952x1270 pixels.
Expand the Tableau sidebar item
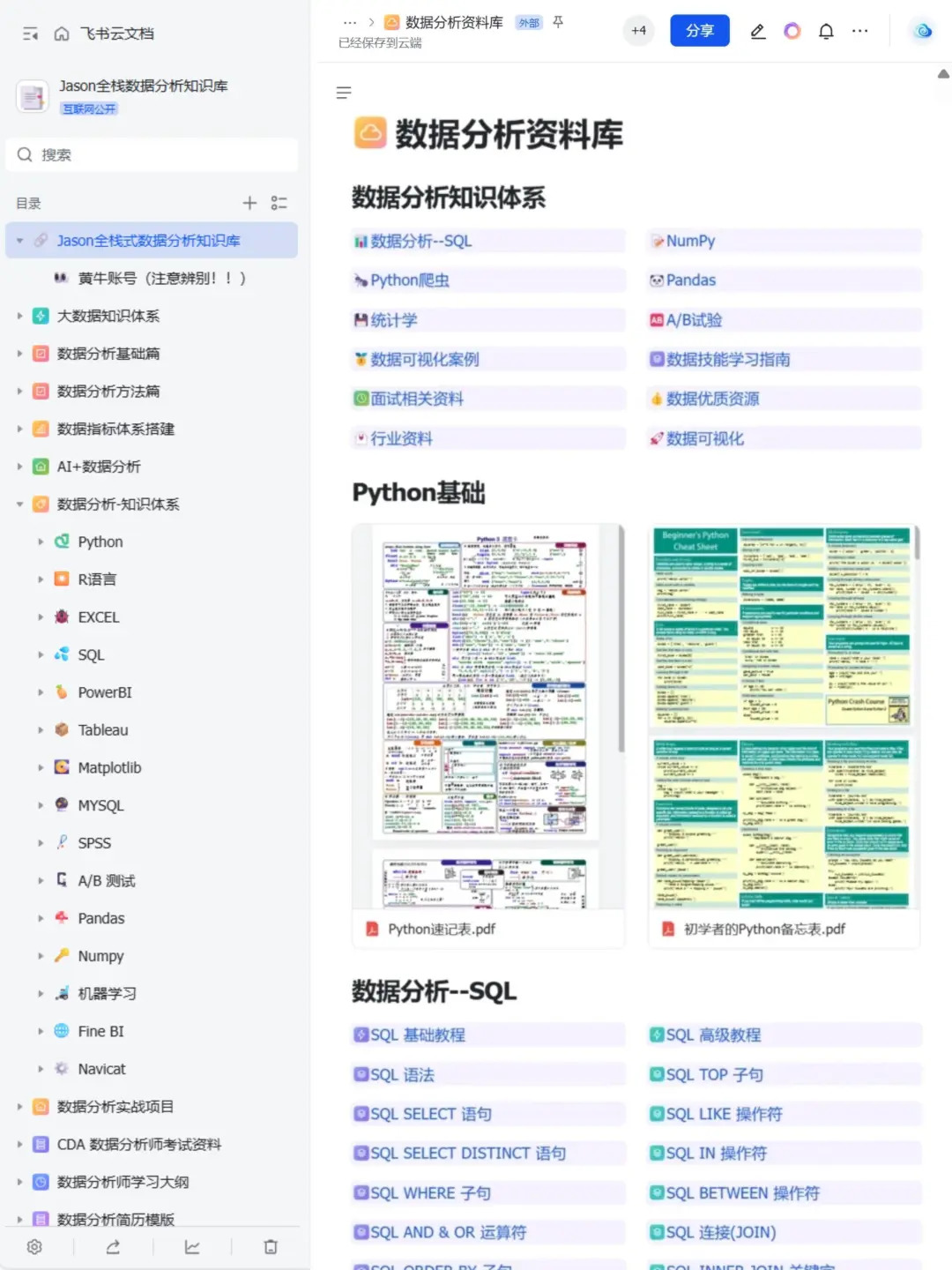coord(41,729)
